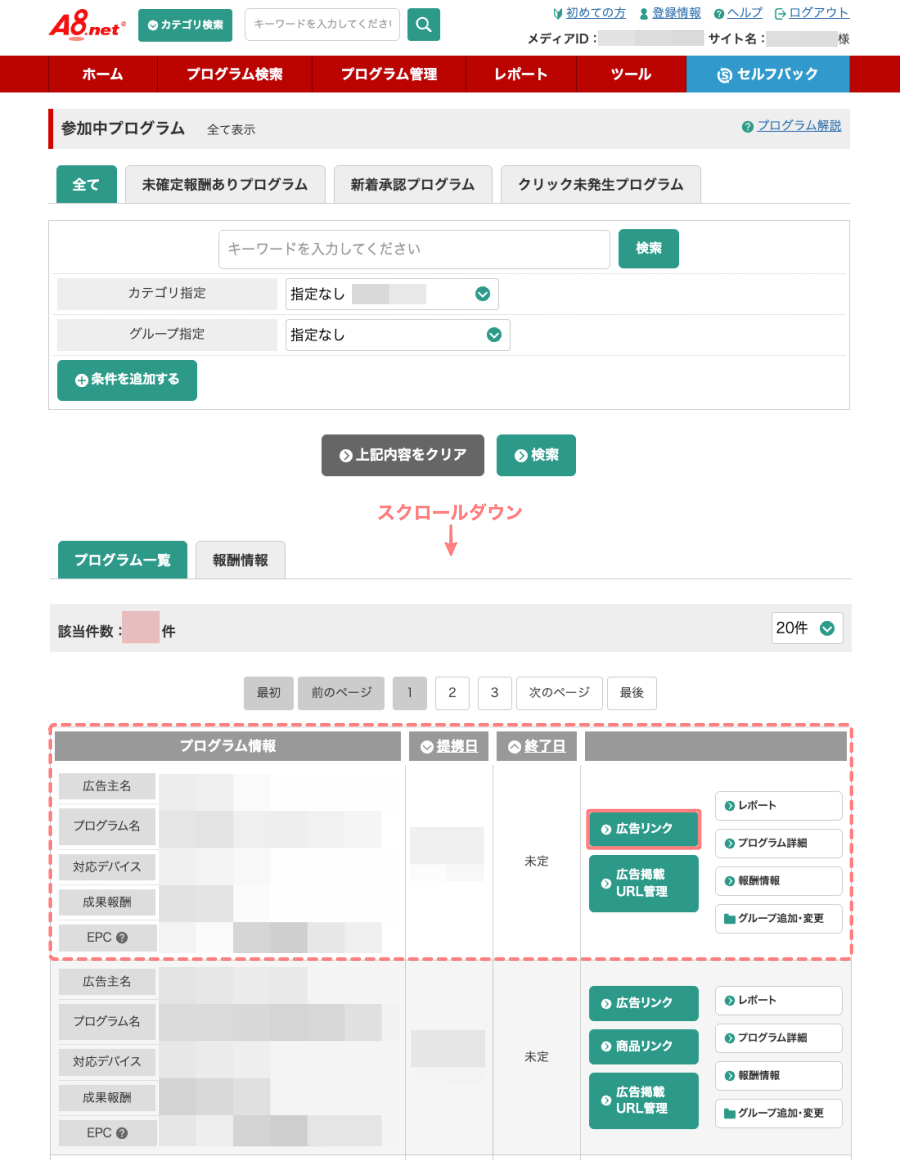Click the highlighted 広告リンク button
Screen dimensions: 900x1160
(x=643, y=829)
